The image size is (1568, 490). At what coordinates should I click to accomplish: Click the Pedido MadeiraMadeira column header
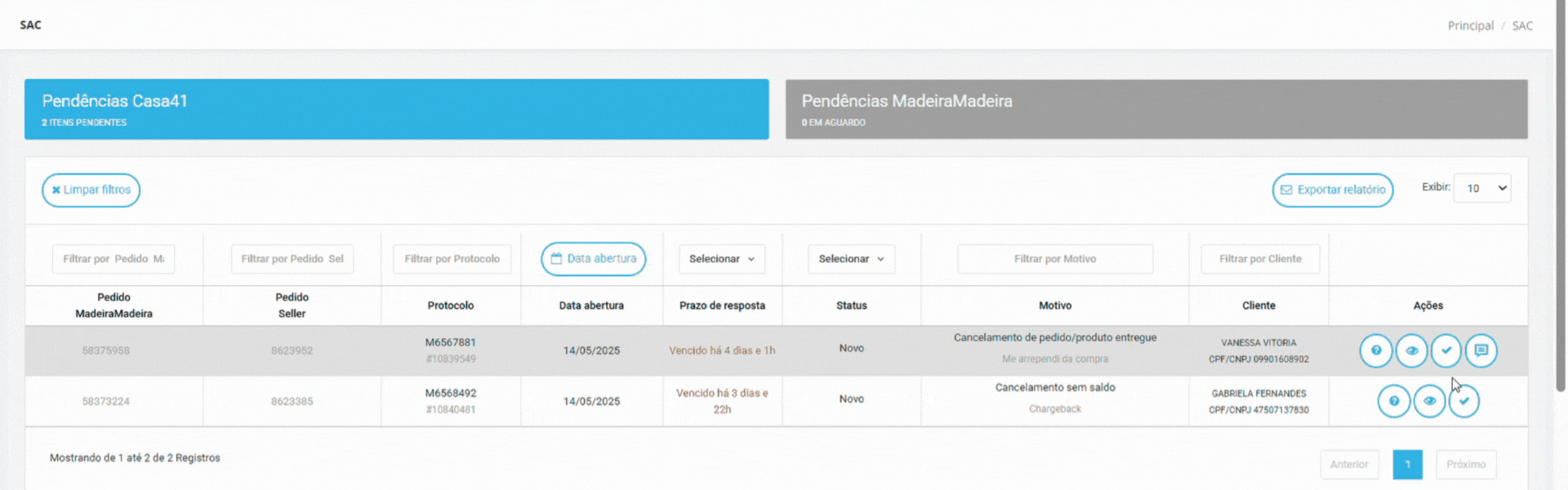[x=114, y=305]
